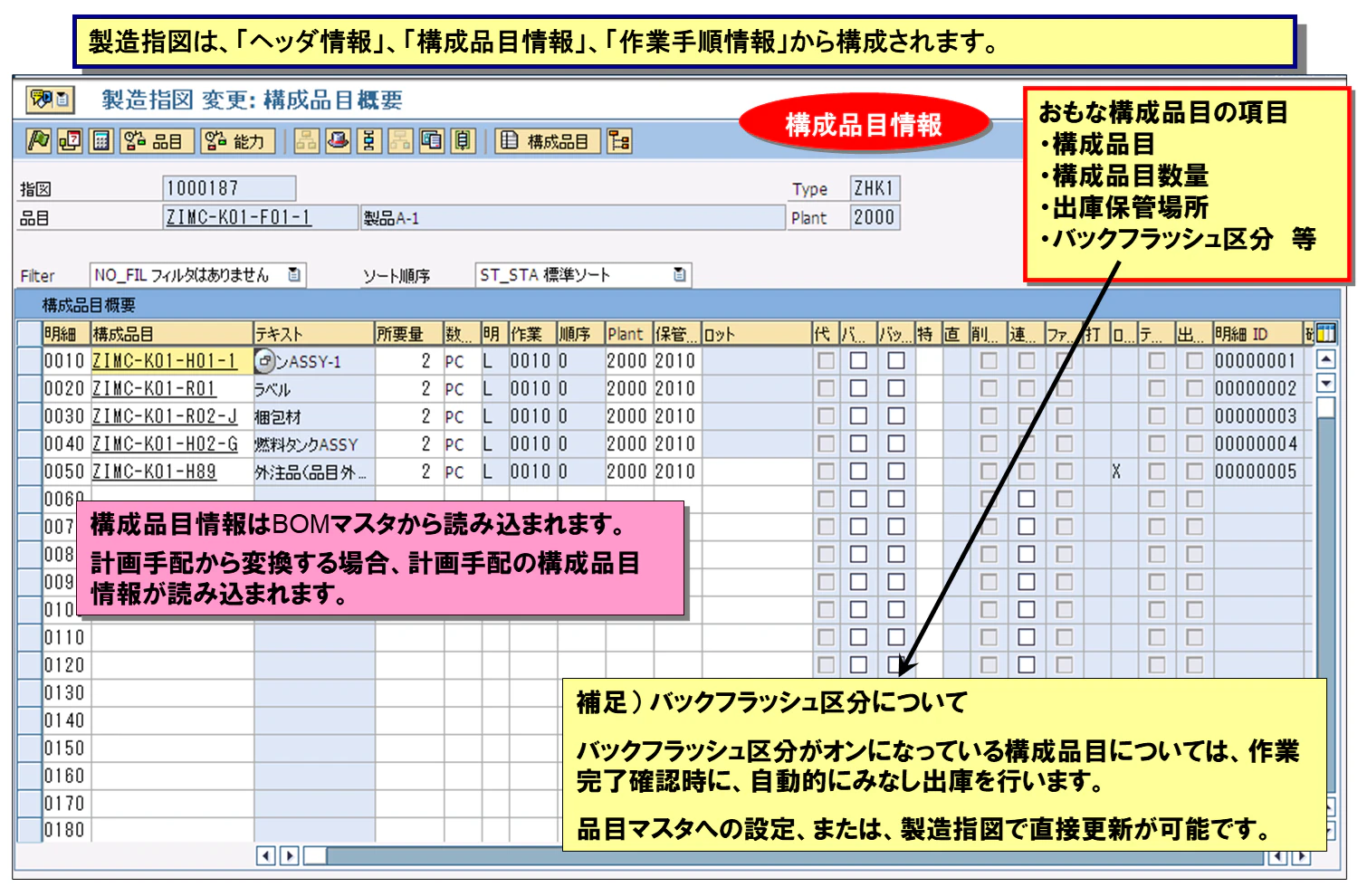Image resolution: width=1367 pixels, height=896 pixels.
Task: Select the green flag release icon
Action: (x=36, y=142)
